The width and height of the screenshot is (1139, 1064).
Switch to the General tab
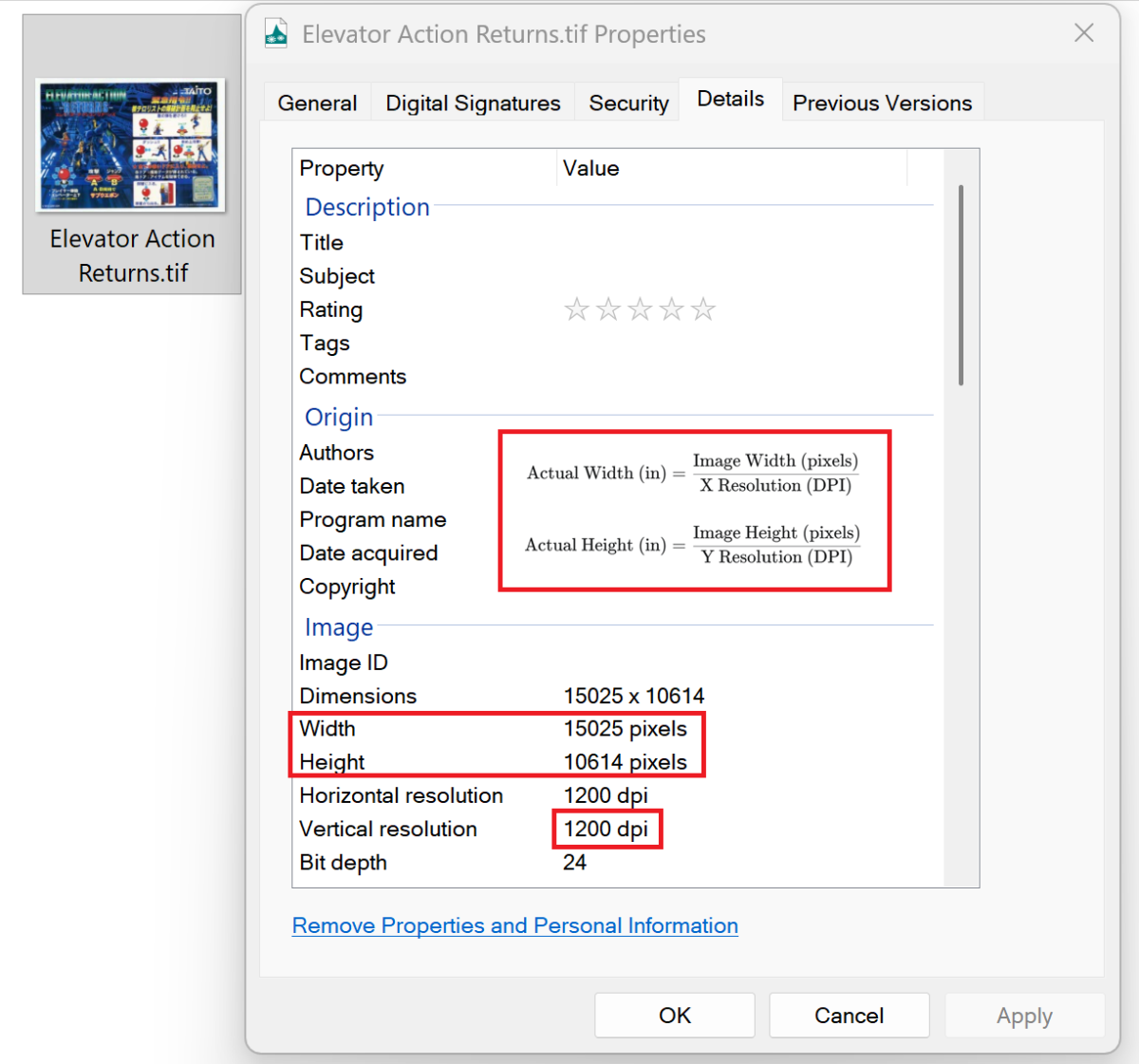click(x=317, y=103)
